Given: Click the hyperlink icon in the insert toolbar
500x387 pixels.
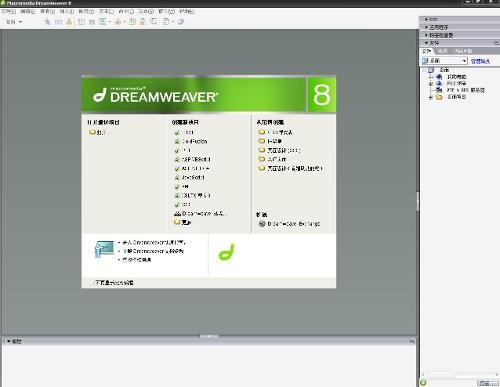Looking at the screenshot, I should click(48, 22).
